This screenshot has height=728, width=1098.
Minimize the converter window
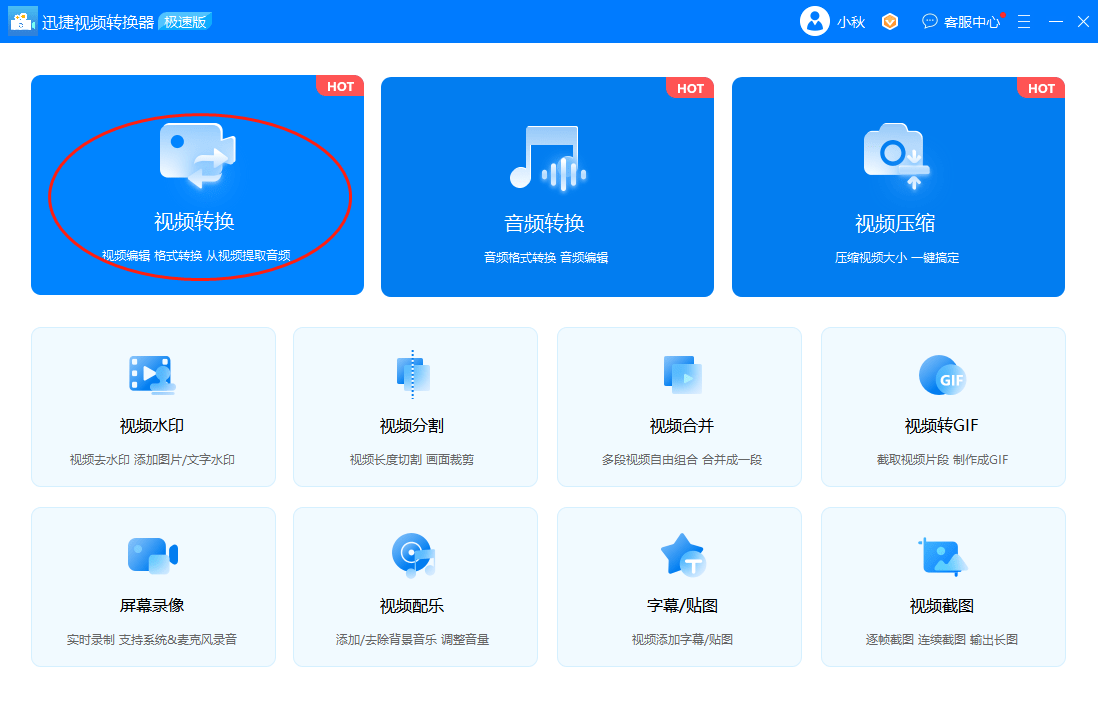click(1056, 22)
